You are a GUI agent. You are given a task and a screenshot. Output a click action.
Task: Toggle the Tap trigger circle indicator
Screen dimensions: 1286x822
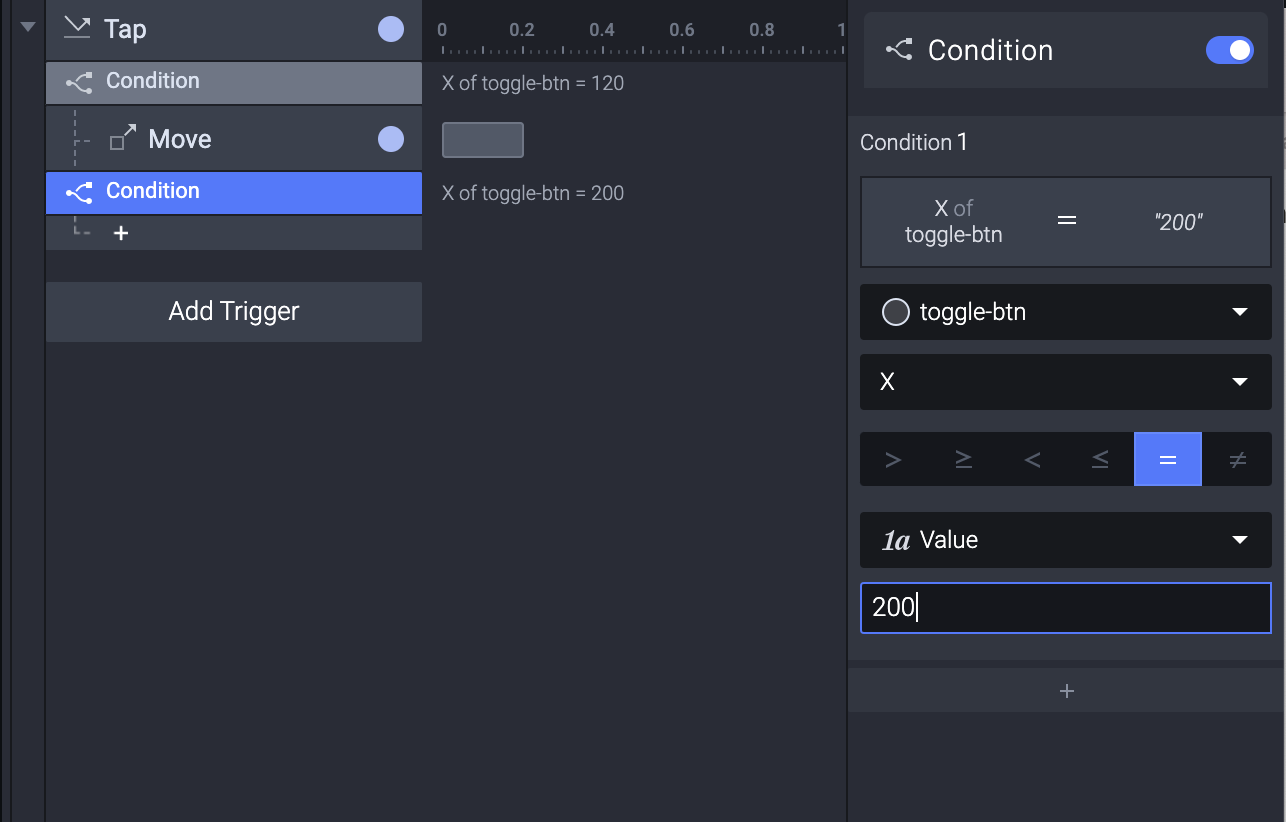click(391, 29)
